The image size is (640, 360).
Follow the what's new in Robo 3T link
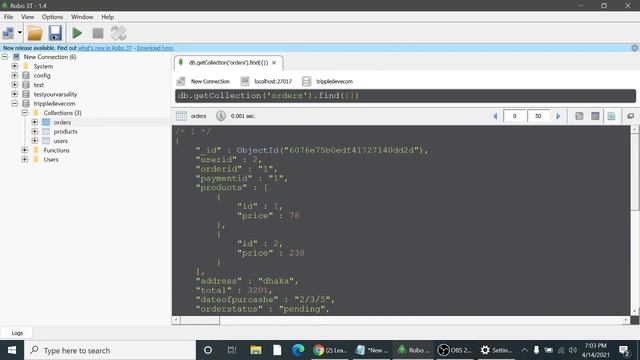(105, 48)
